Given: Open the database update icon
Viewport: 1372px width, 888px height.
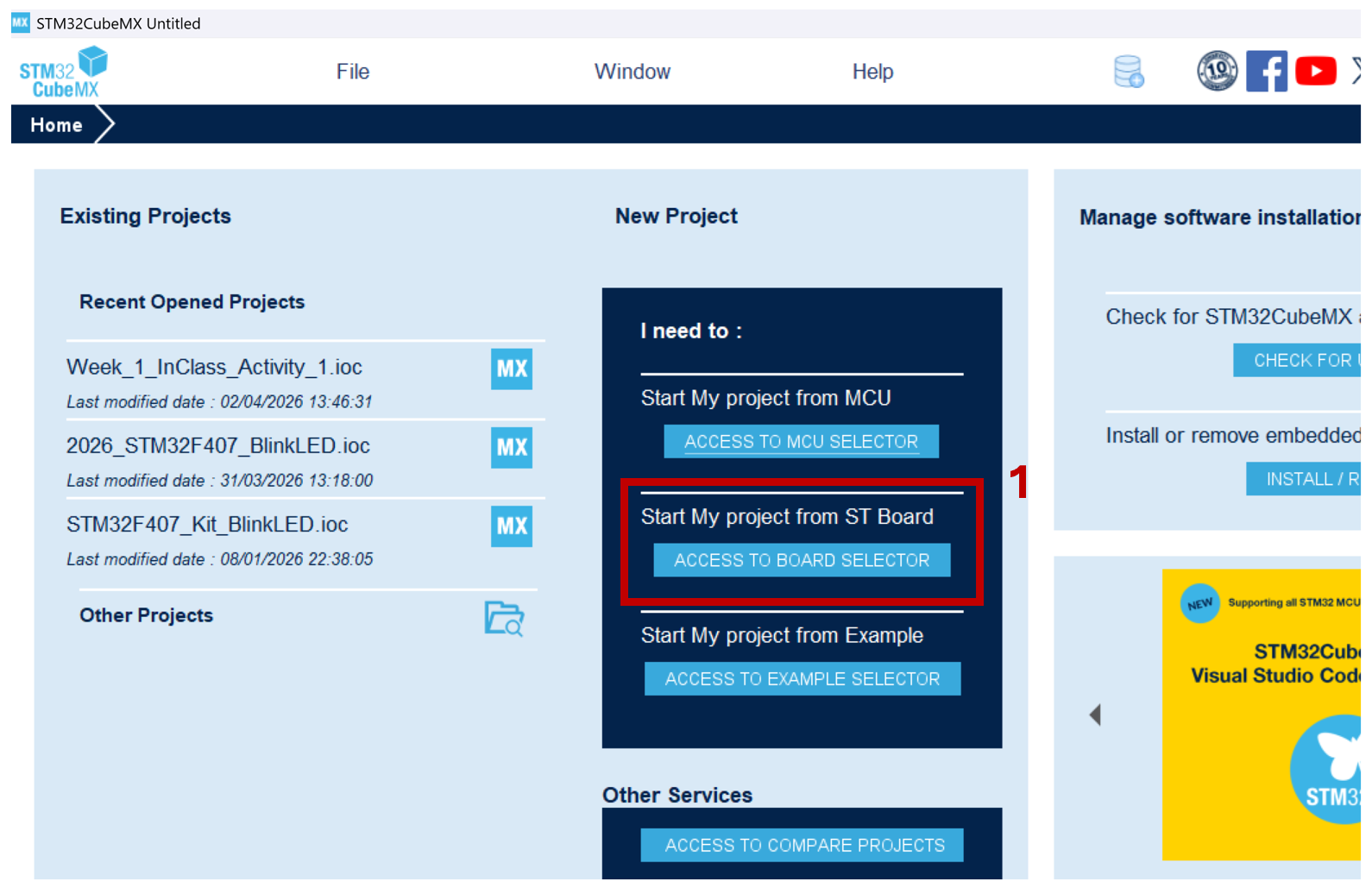Looking at the screenshot, I should 1128,72.
